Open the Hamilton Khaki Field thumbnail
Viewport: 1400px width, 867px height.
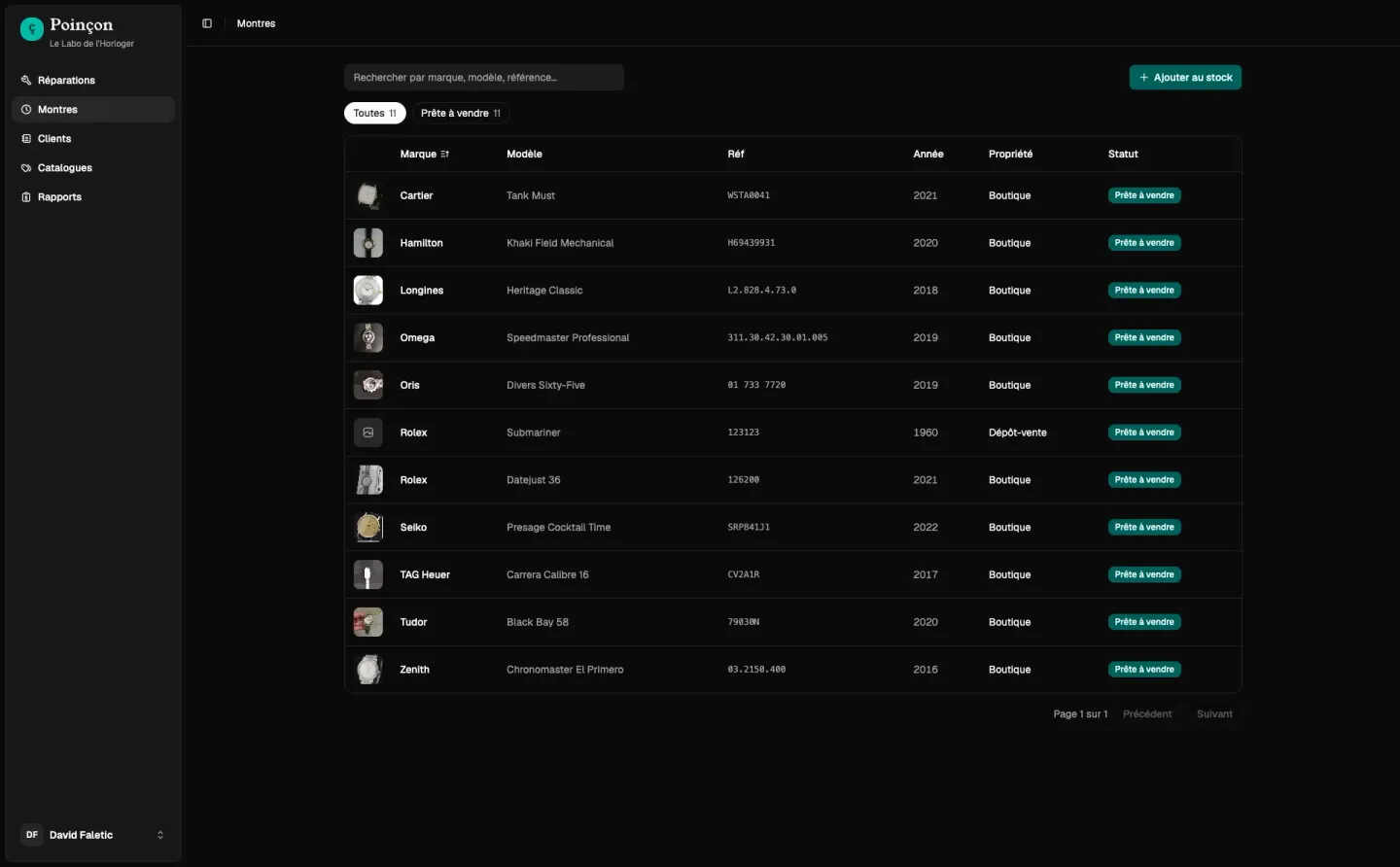(x=368, y=243)
